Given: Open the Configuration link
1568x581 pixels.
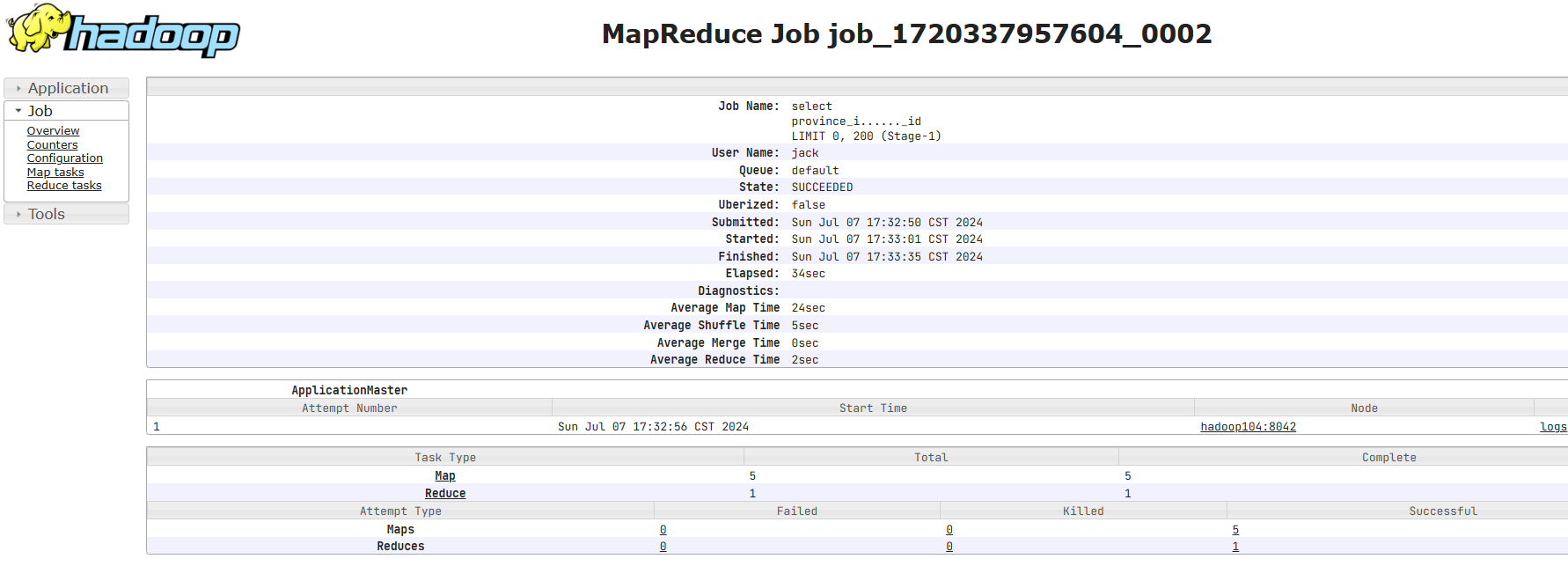Looking at the screenshot, I should coord(64,158).
